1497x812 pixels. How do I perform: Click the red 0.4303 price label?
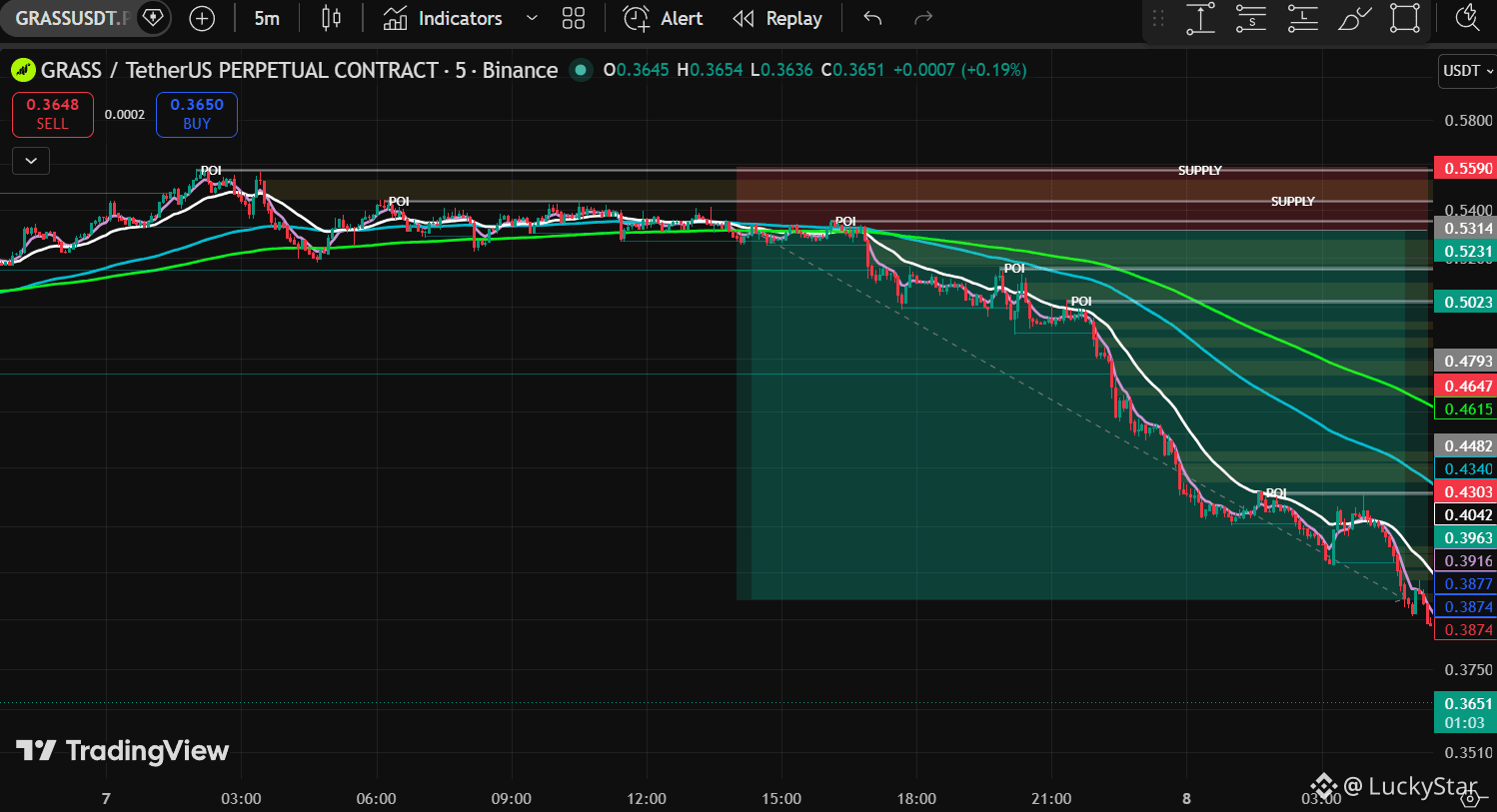(1465, 491)
